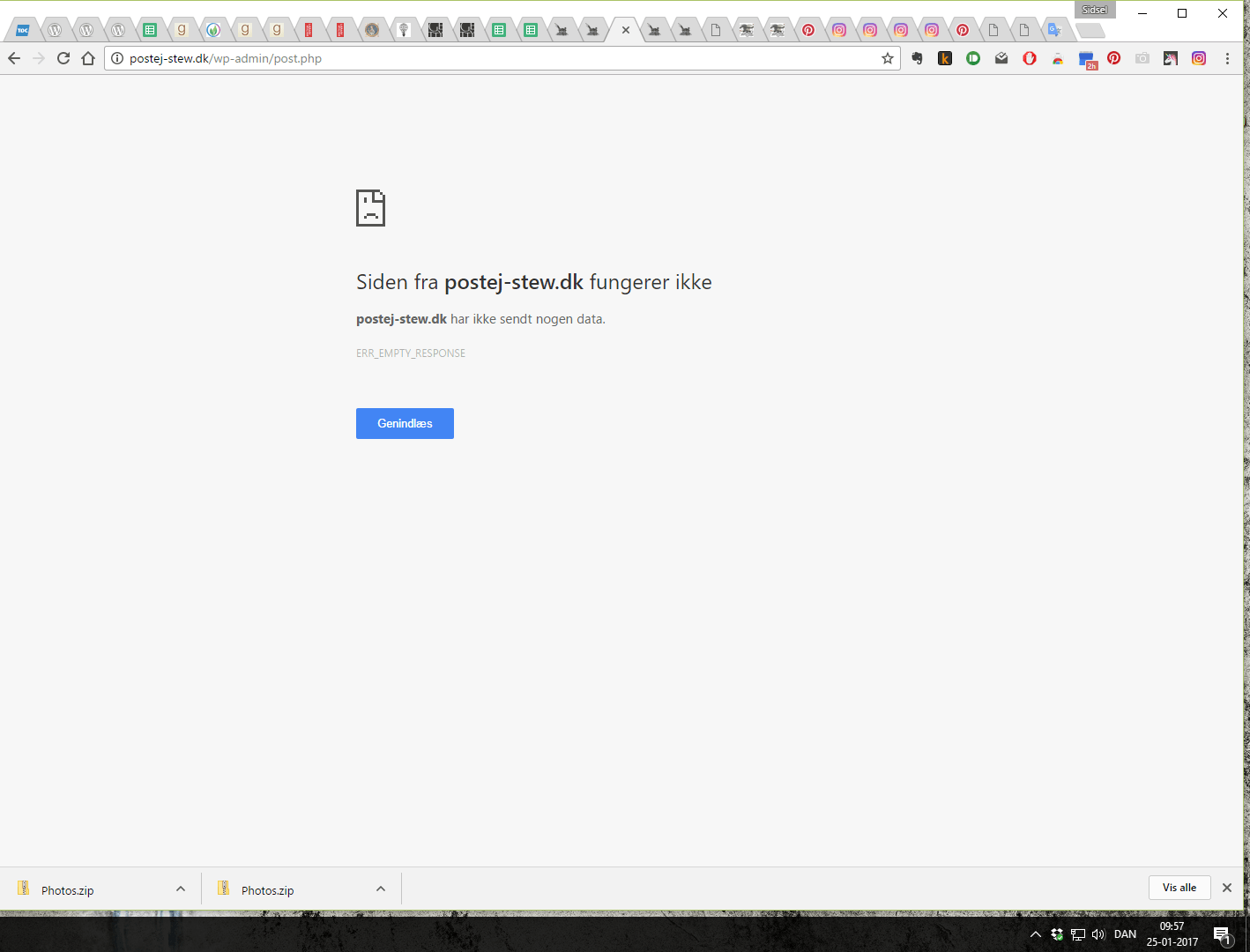Open the red stop-hand adblock extension
1250x952 pixels.
1030,58
